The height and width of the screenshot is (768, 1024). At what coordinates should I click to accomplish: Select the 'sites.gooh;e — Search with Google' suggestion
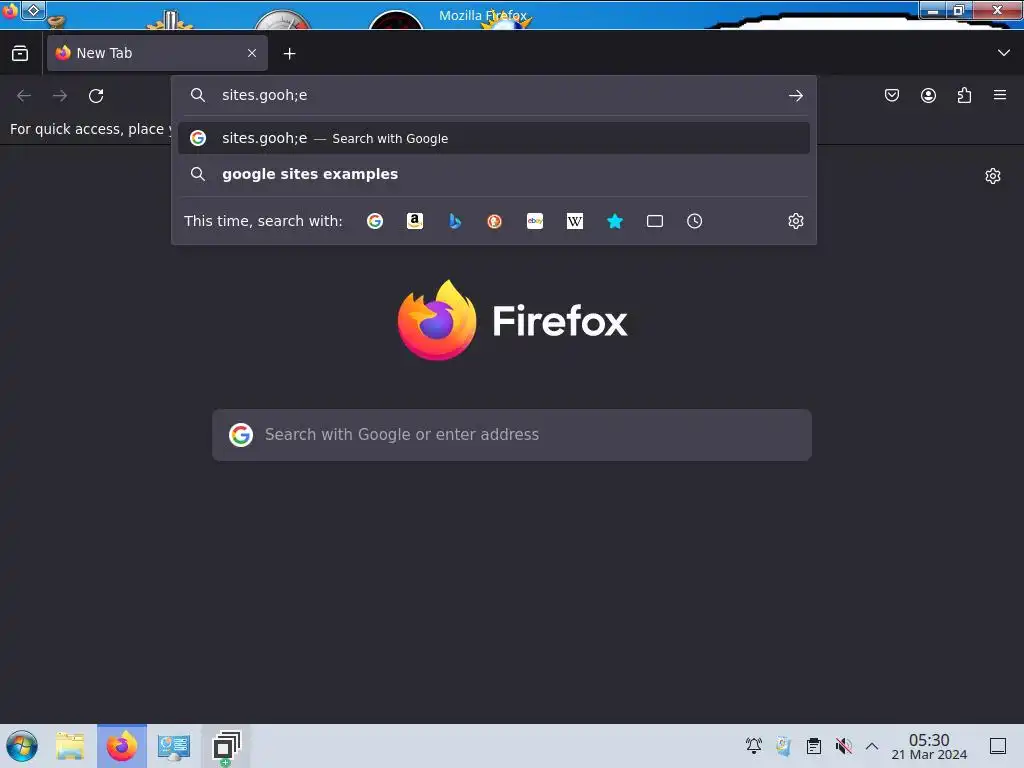point(494,138)
